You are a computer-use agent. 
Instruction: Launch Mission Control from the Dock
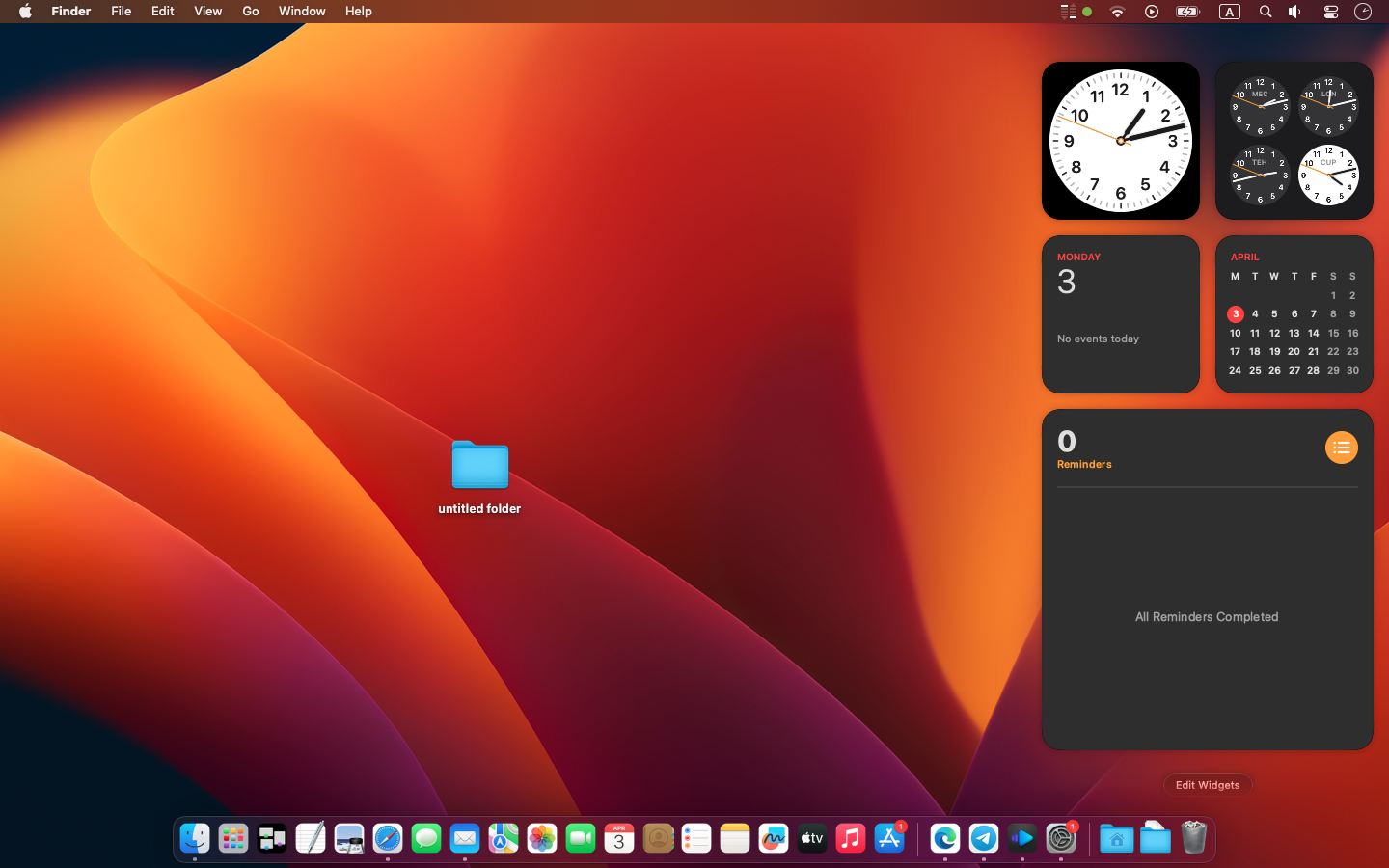[x=272, y=838]
